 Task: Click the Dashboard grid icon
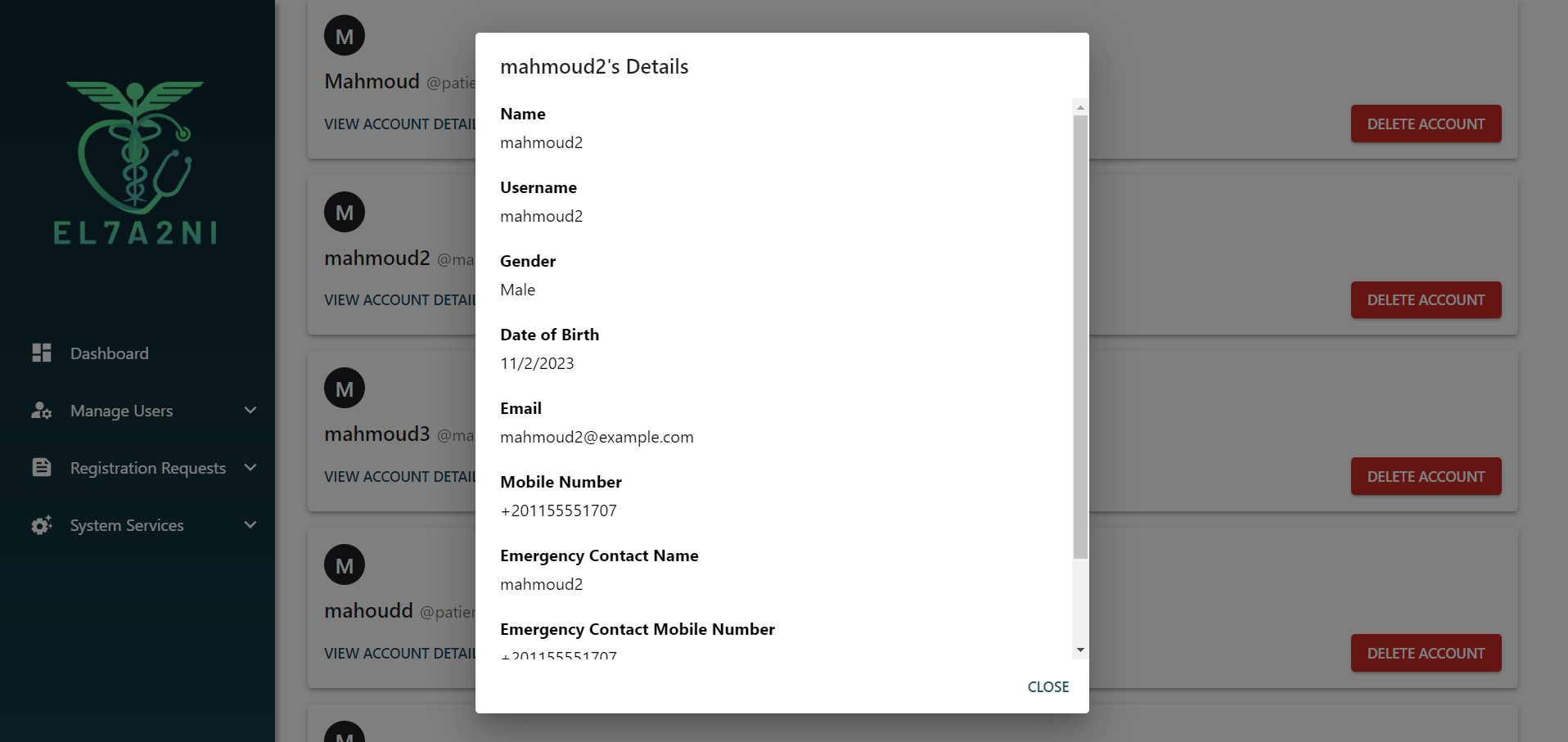(x=42, y=353)
